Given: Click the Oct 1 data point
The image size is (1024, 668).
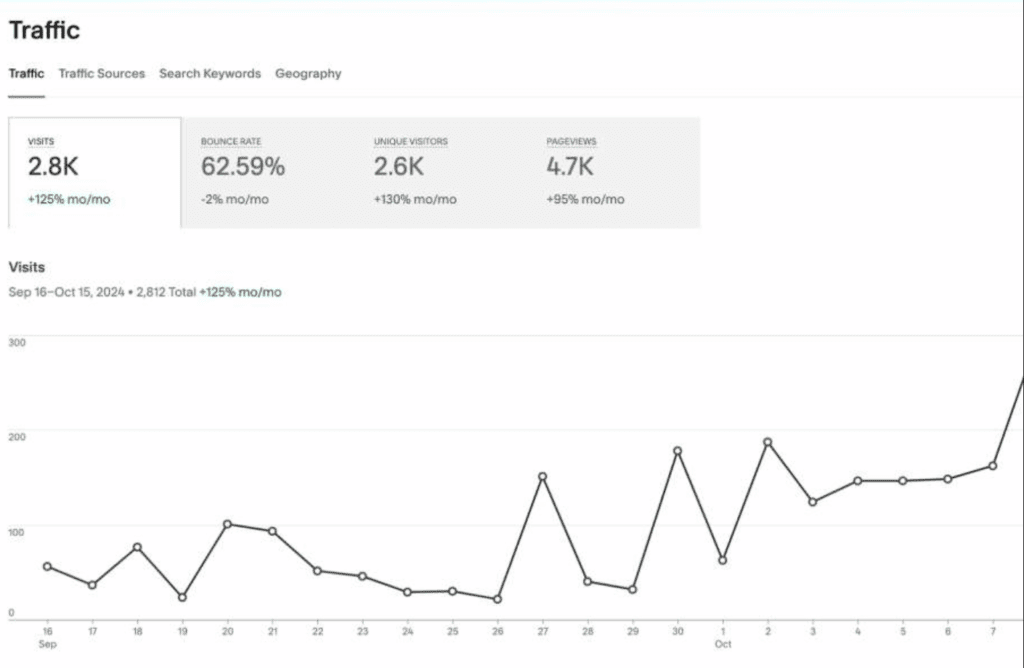Looking at the screenshot, I should (722, 560).
